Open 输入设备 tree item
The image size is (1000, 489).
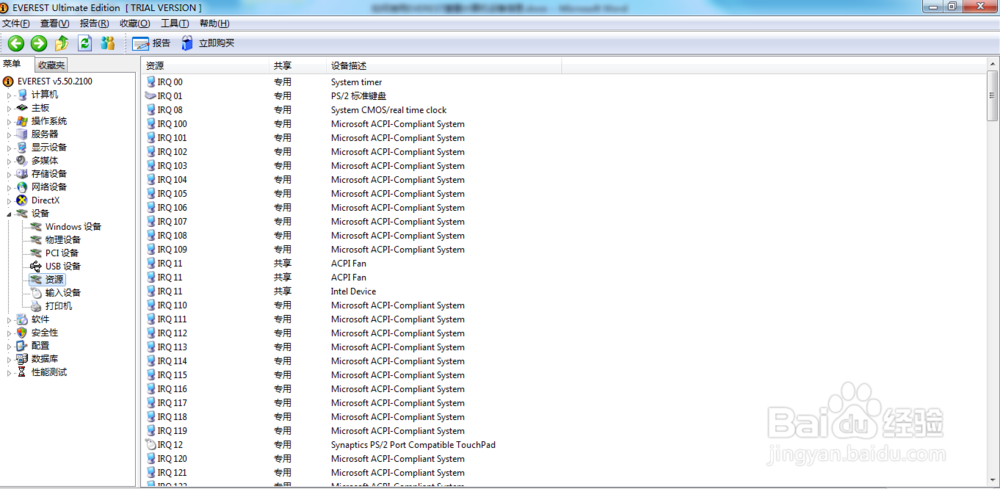click(62, 293)
